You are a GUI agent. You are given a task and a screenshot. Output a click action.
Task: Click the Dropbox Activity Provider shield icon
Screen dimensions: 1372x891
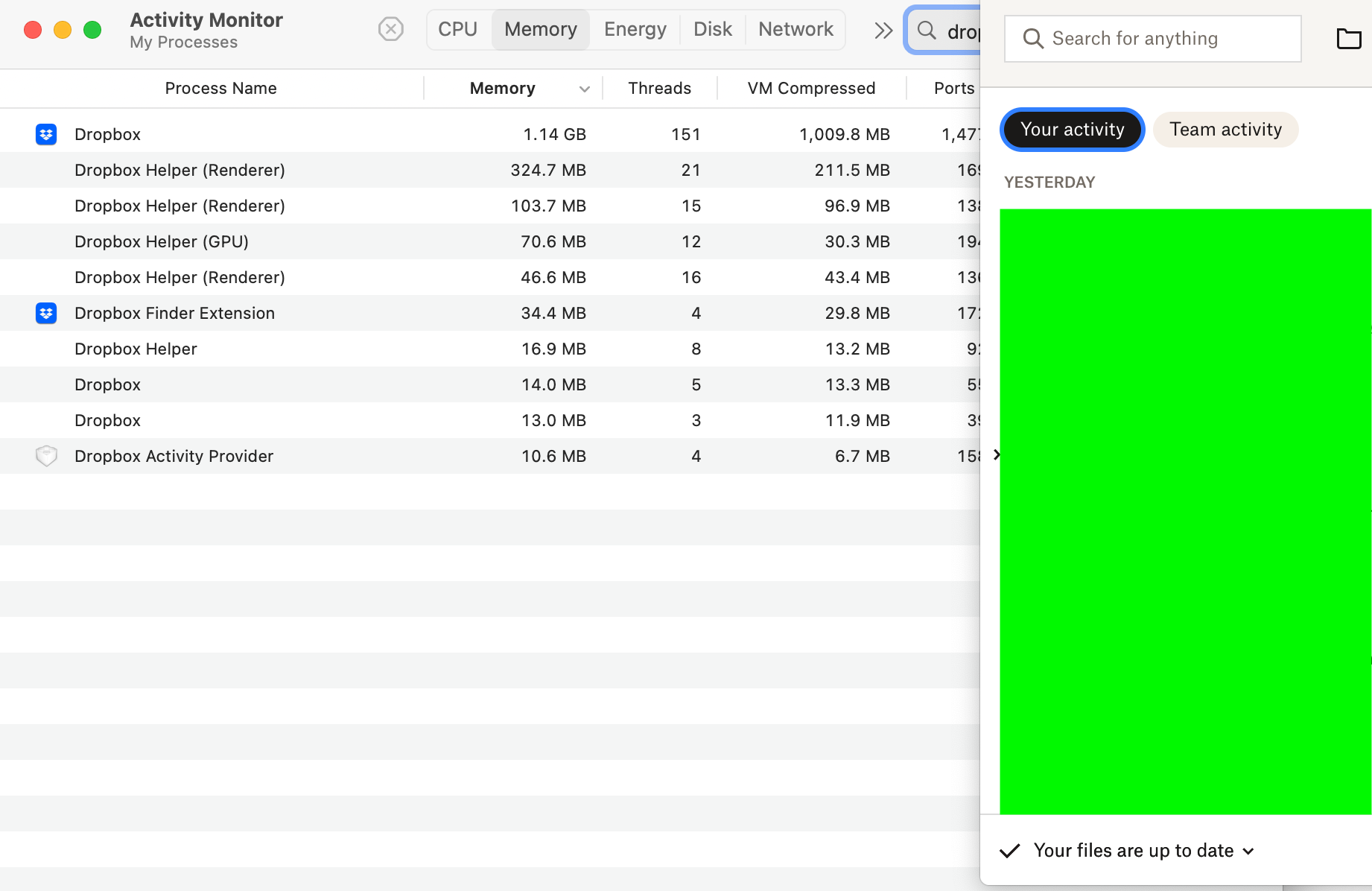click(46, 456)
